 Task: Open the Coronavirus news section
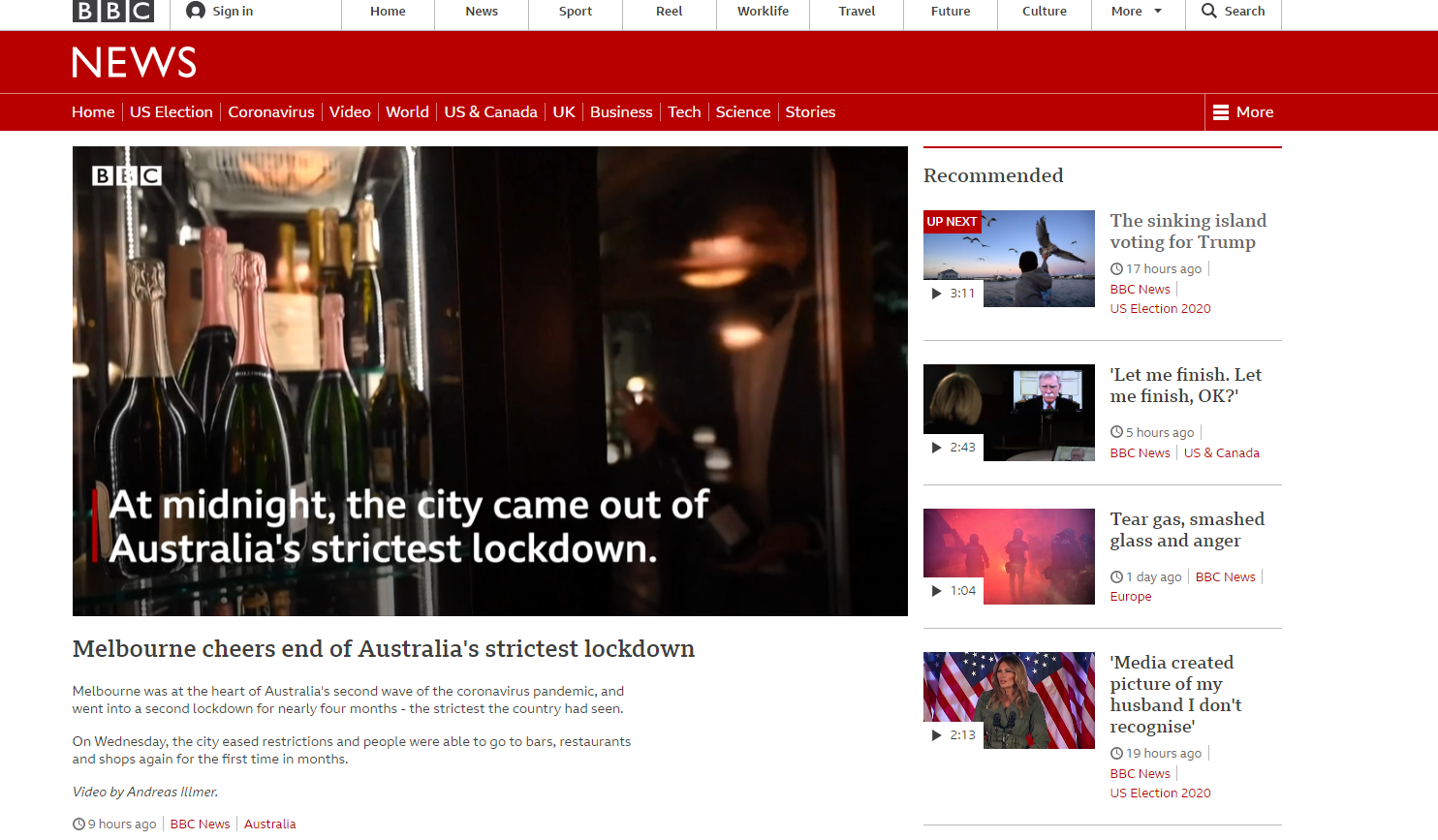tap(271, 112)
